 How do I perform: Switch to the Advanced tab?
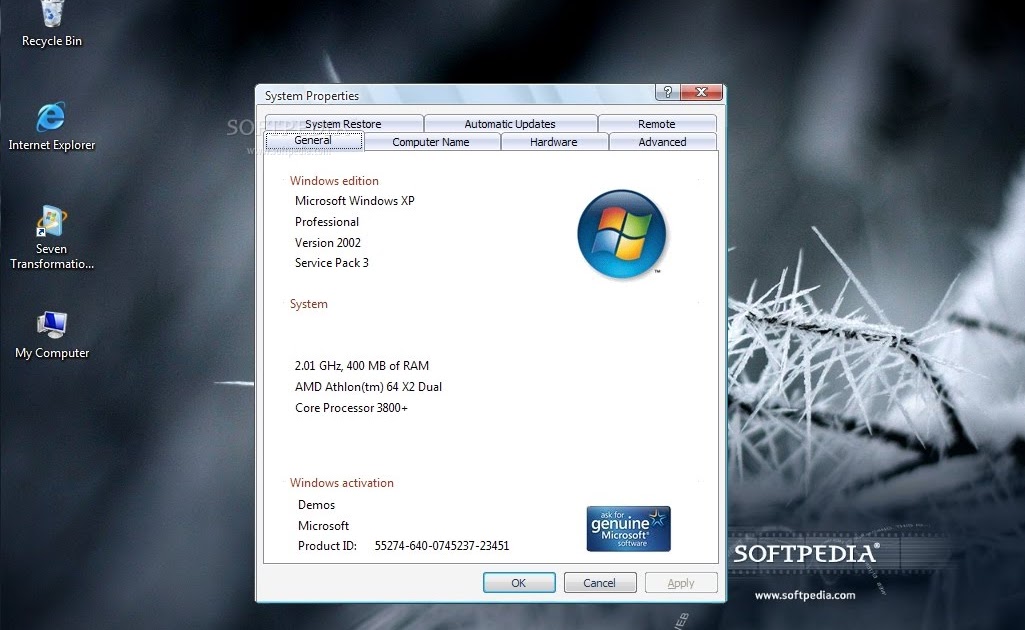click(663, 142)
